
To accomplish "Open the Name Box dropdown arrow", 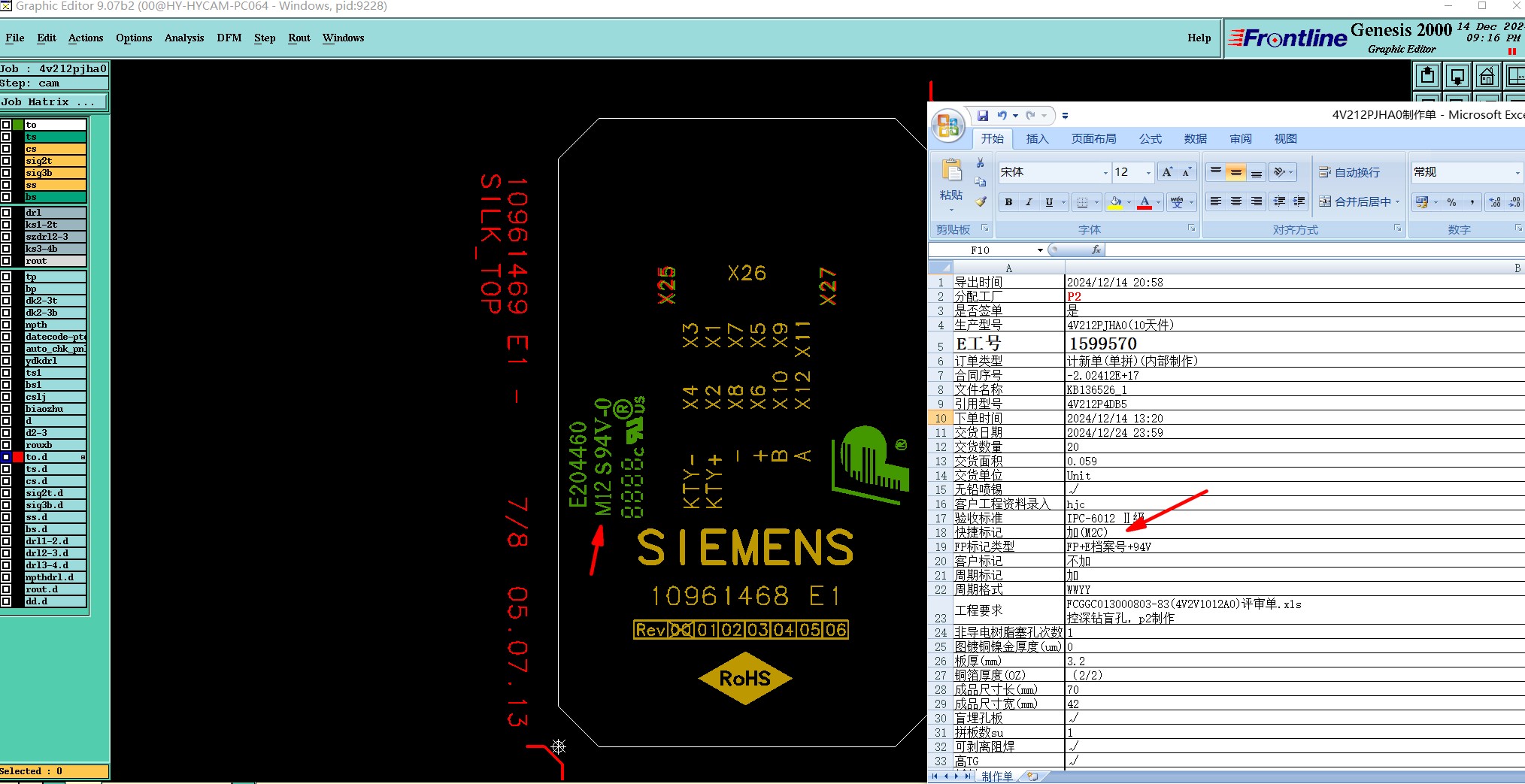I will [x=1040, y=250].
